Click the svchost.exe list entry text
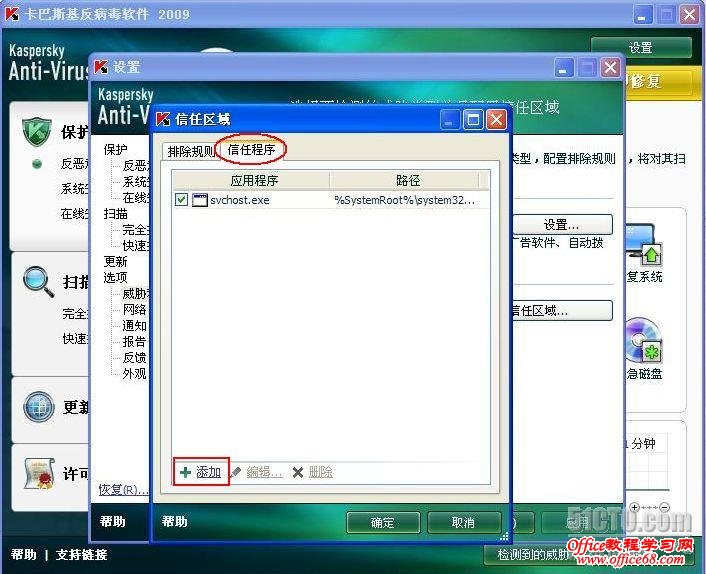Viewport: 706px width, 574px height. point(240,200)
